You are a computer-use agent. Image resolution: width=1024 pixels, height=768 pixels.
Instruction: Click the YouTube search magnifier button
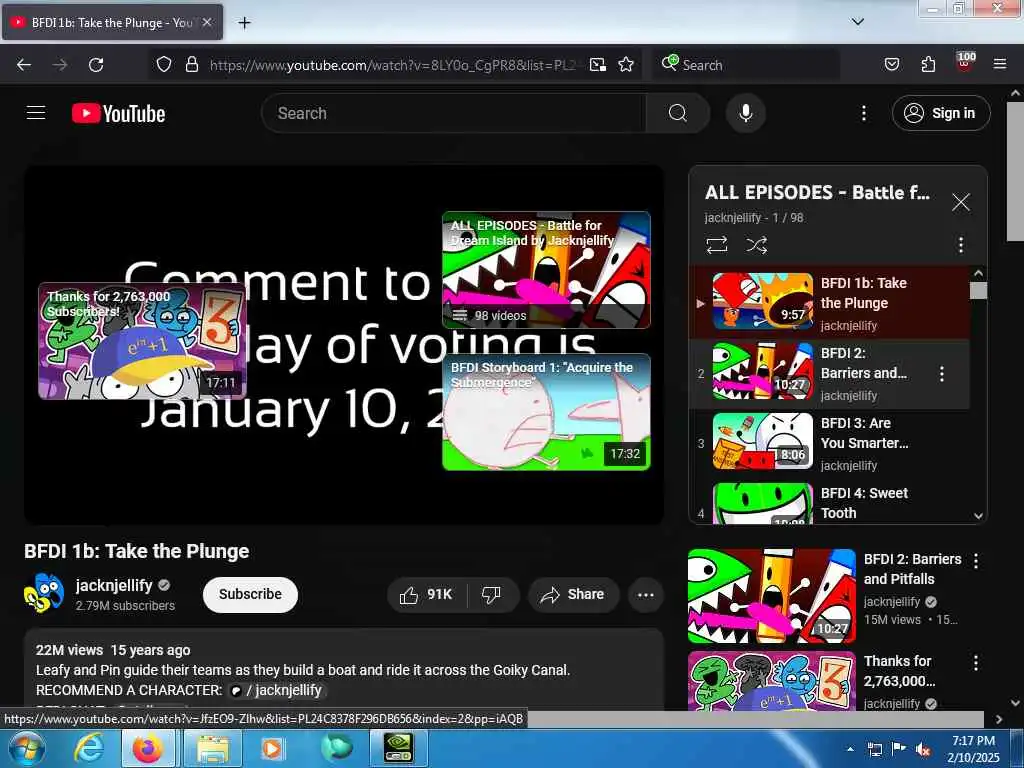click(x=677, y=113)
